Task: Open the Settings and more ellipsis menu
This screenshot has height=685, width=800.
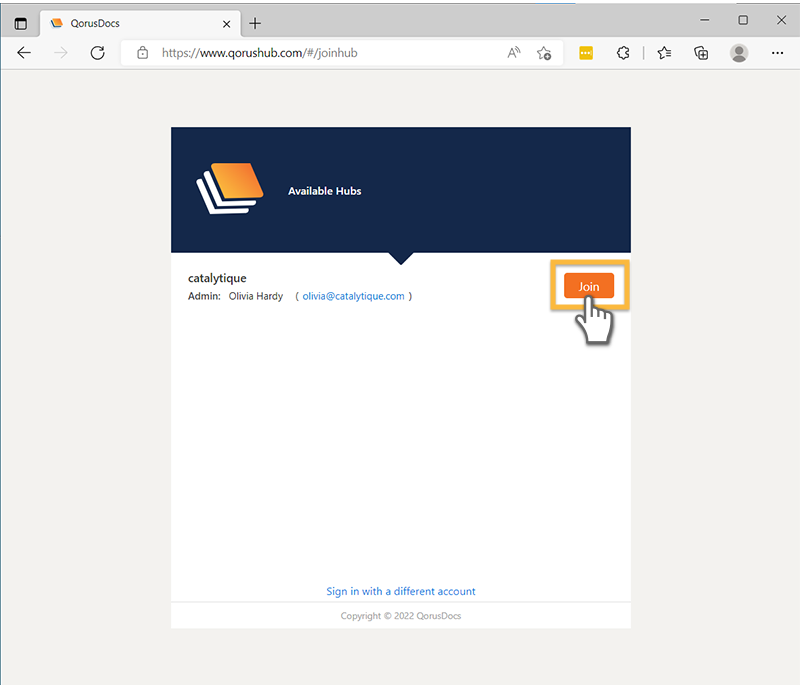Action: pyautogui.click(x=777, y=53)
